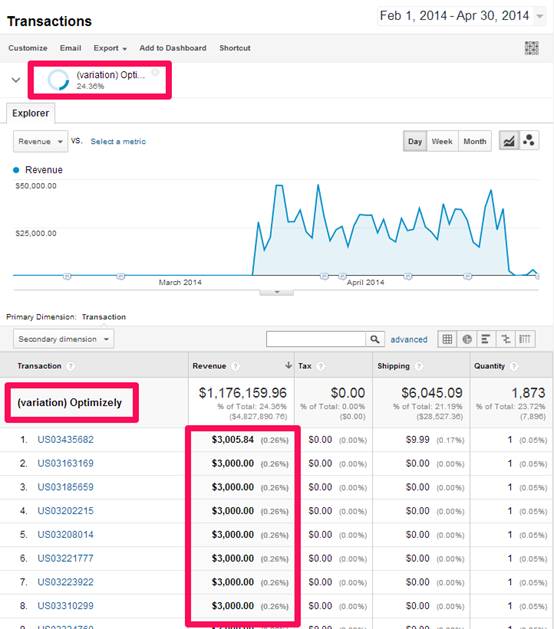Image resolution: width=554 pixels, height=629 pixels.
Task: Click the search magnifier button
Action: point(375,339)
